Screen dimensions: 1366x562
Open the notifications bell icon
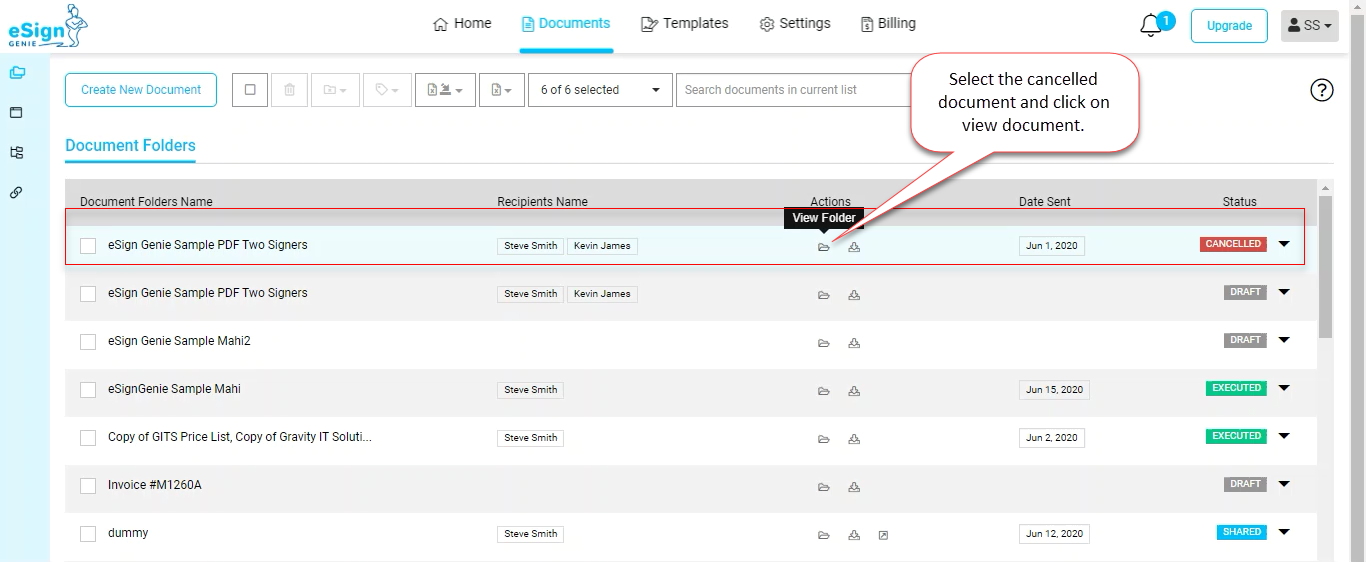click(x=1152, y=26)
